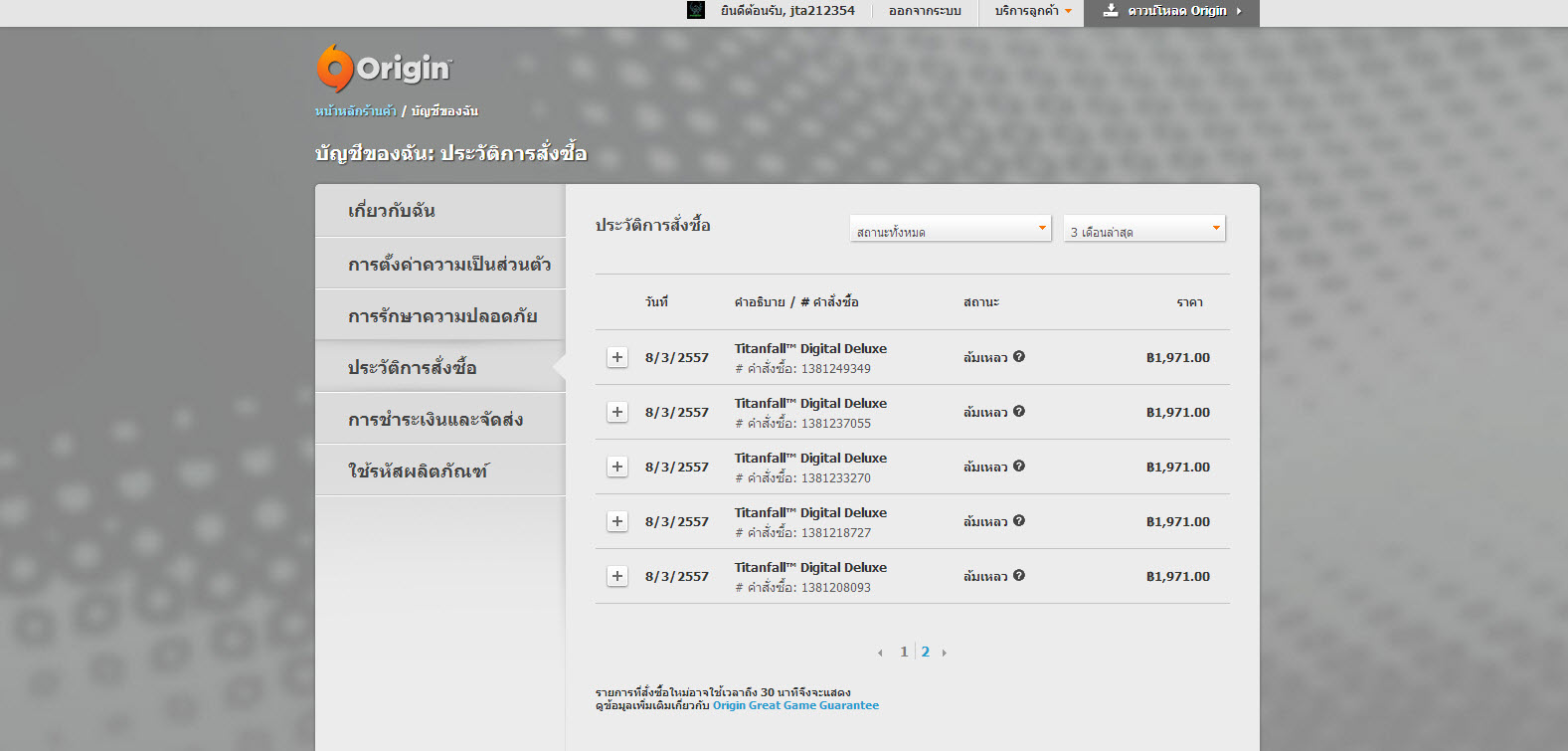The height and width of the screenshot is (751, 1568).
Task: Open การชำระเงินและจัดส่ง sidebar section
Action: [x=440, y=419]
